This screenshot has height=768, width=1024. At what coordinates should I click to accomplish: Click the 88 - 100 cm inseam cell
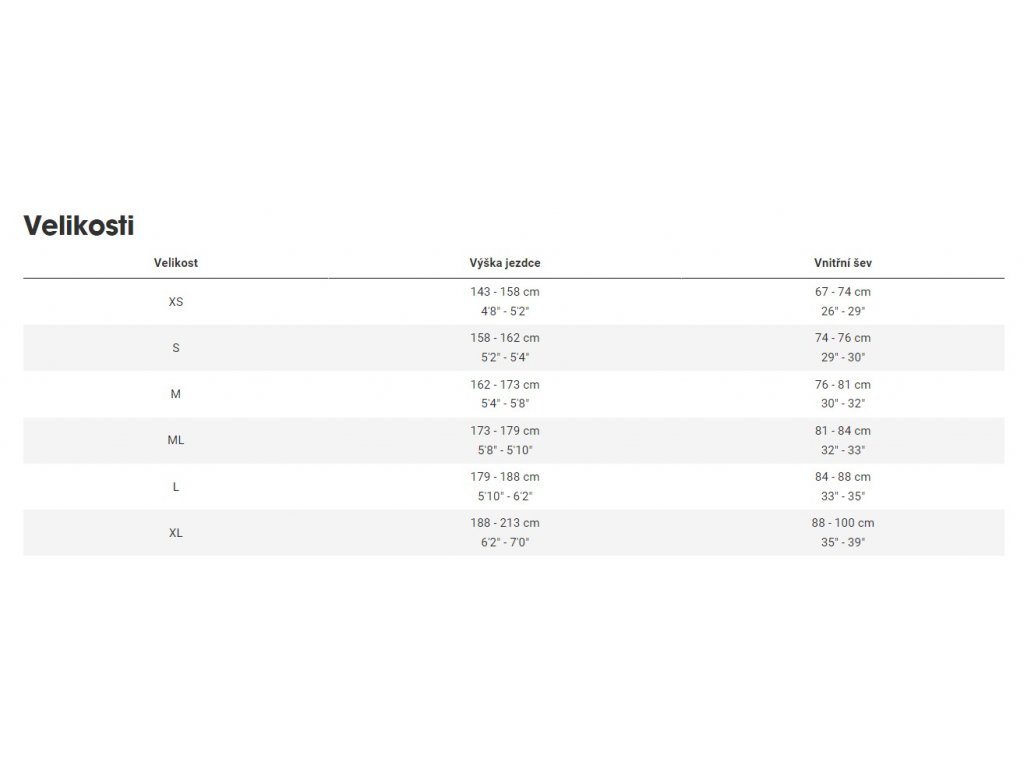click(842, 533)
